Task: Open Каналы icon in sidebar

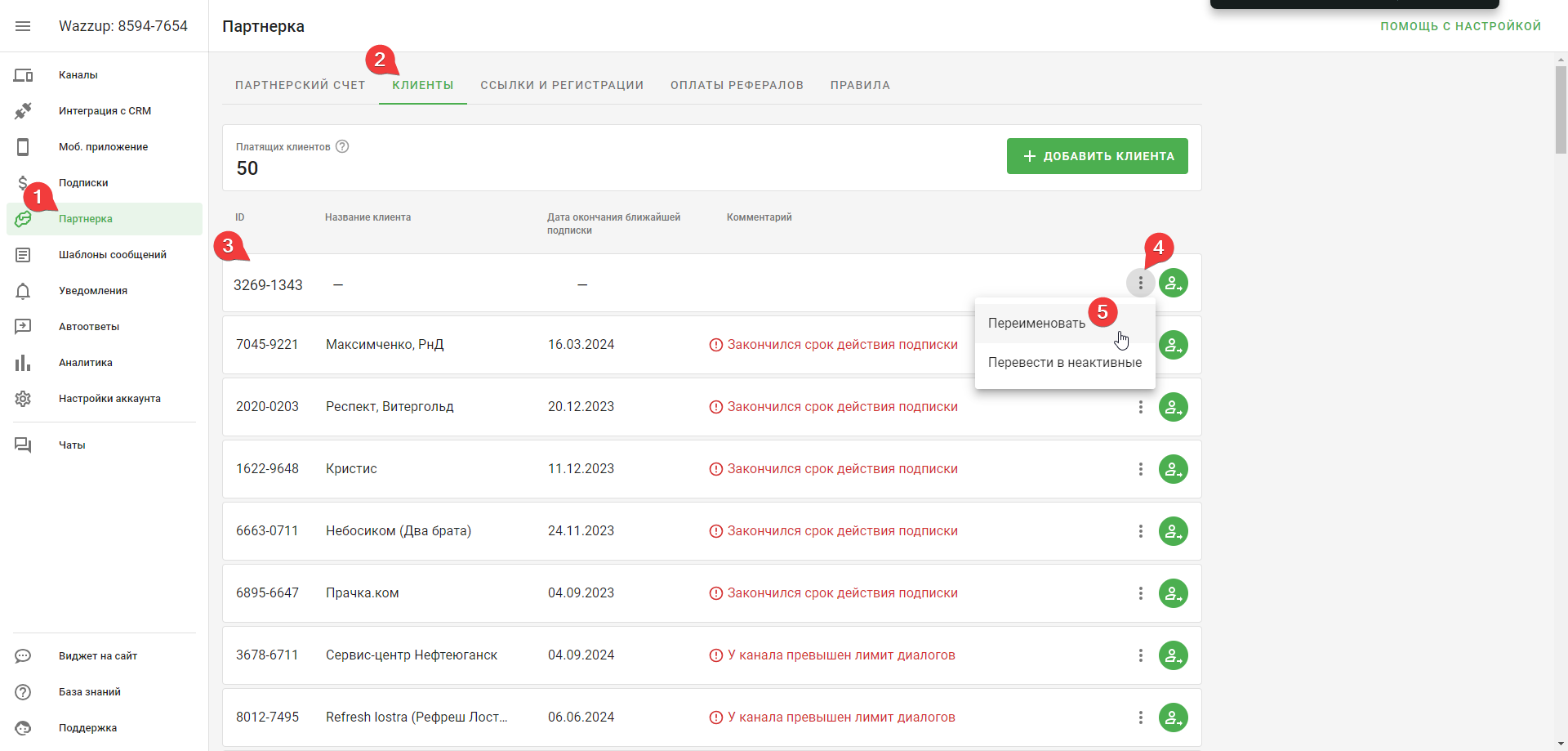Action: pyautogui.click(x=23, y=75)
